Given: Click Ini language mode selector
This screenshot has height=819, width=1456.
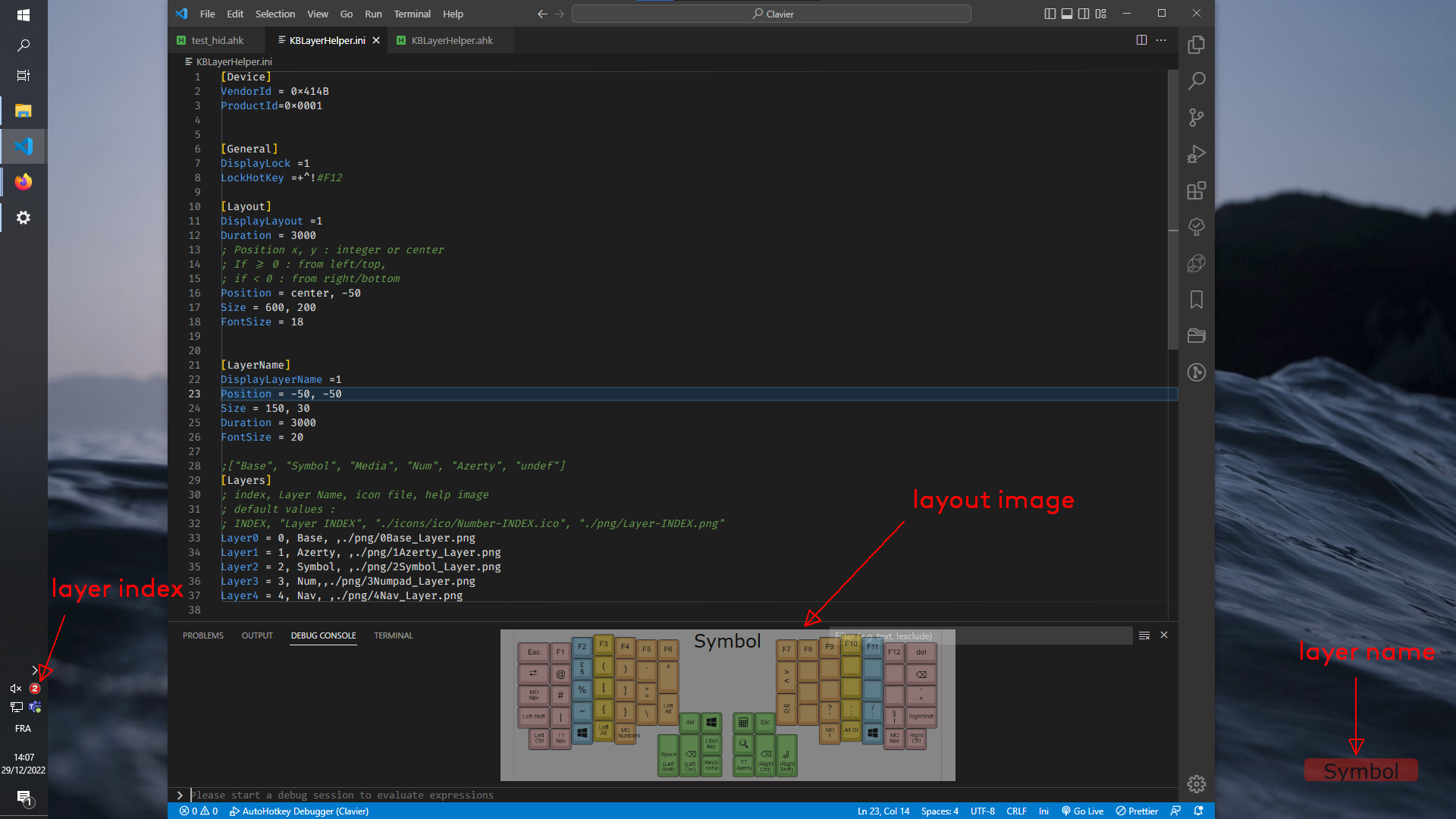Looking at the screenshot, I should 1043,811.
